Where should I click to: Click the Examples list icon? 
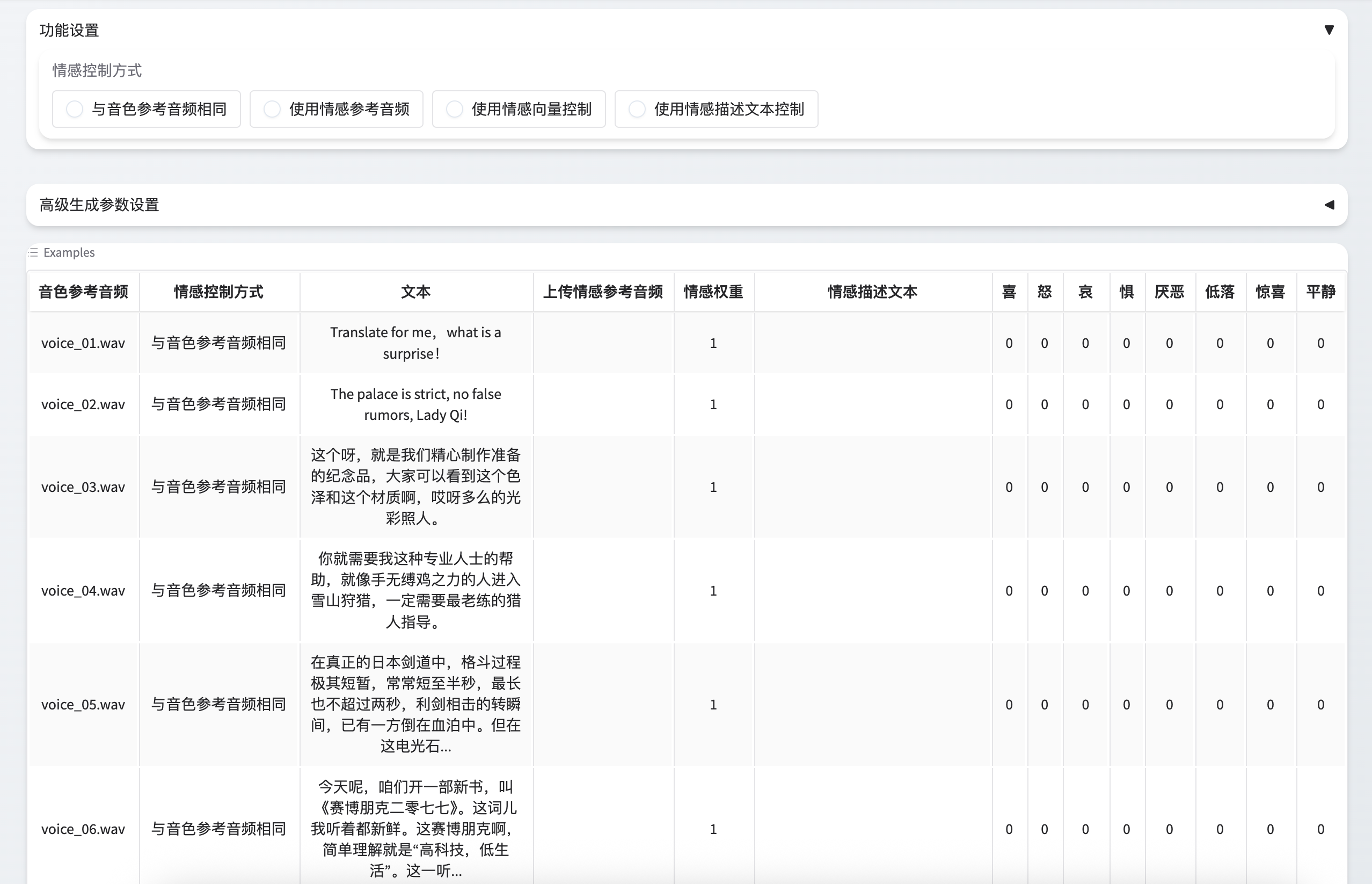pyautogui.click(x=32, y=252)
